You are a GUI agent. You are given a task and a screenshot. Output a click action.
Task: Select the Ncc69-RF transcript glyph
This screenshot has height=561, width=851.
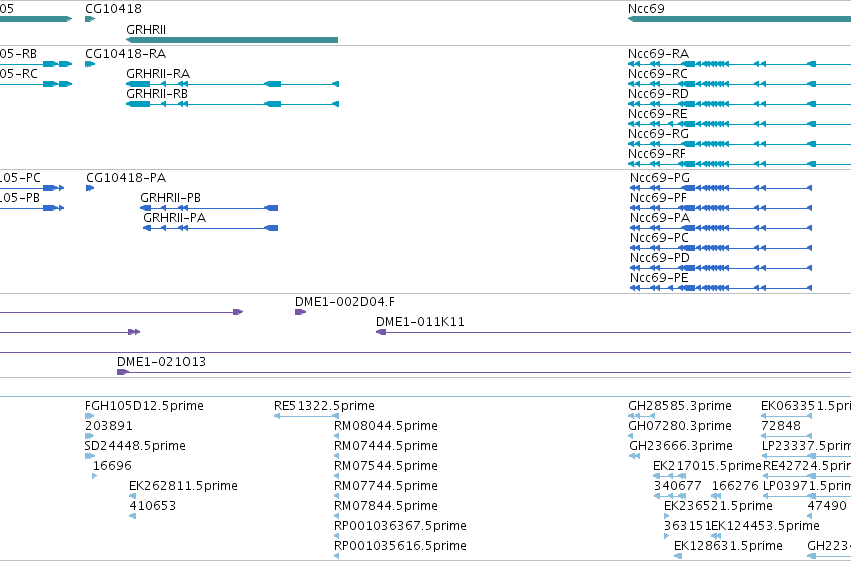pyautogui.click(x=739, y=164)
